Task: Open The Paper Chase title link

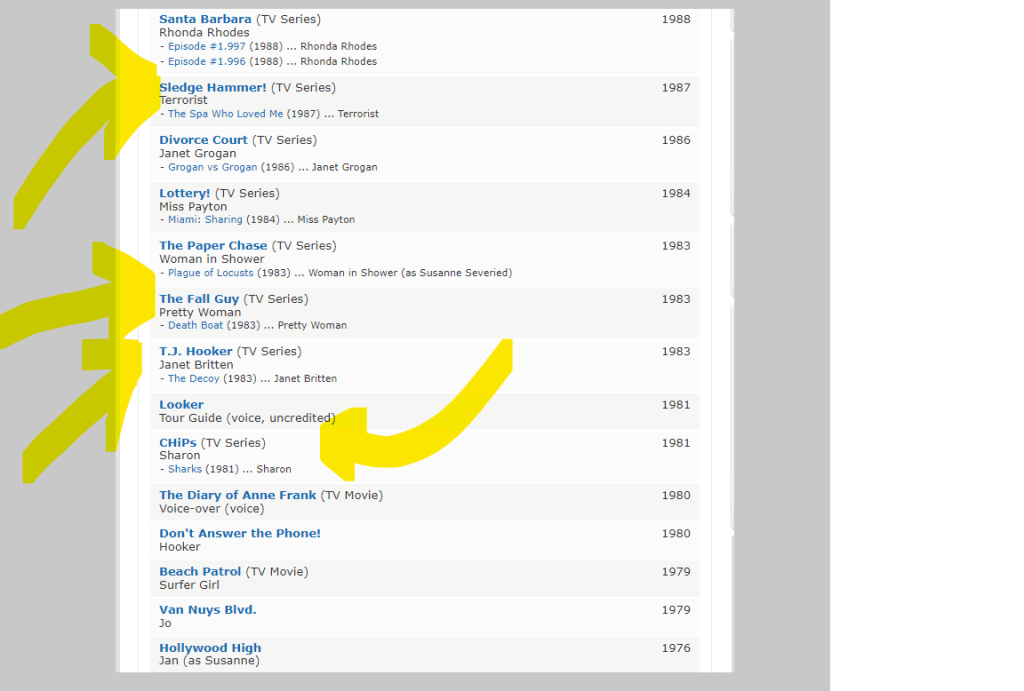Action: click(213, 246)
